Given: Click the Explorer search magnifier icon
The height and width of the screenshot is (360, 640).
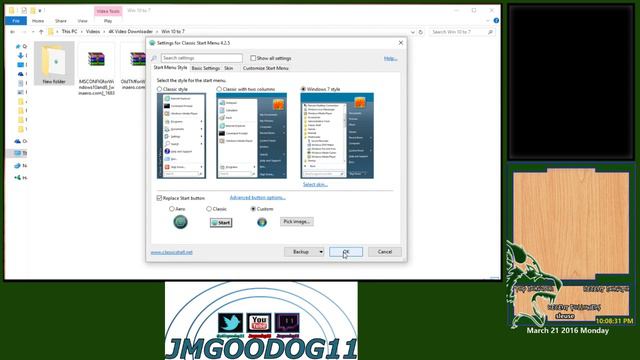Looking at the screenshot, I should pos(490,32).
